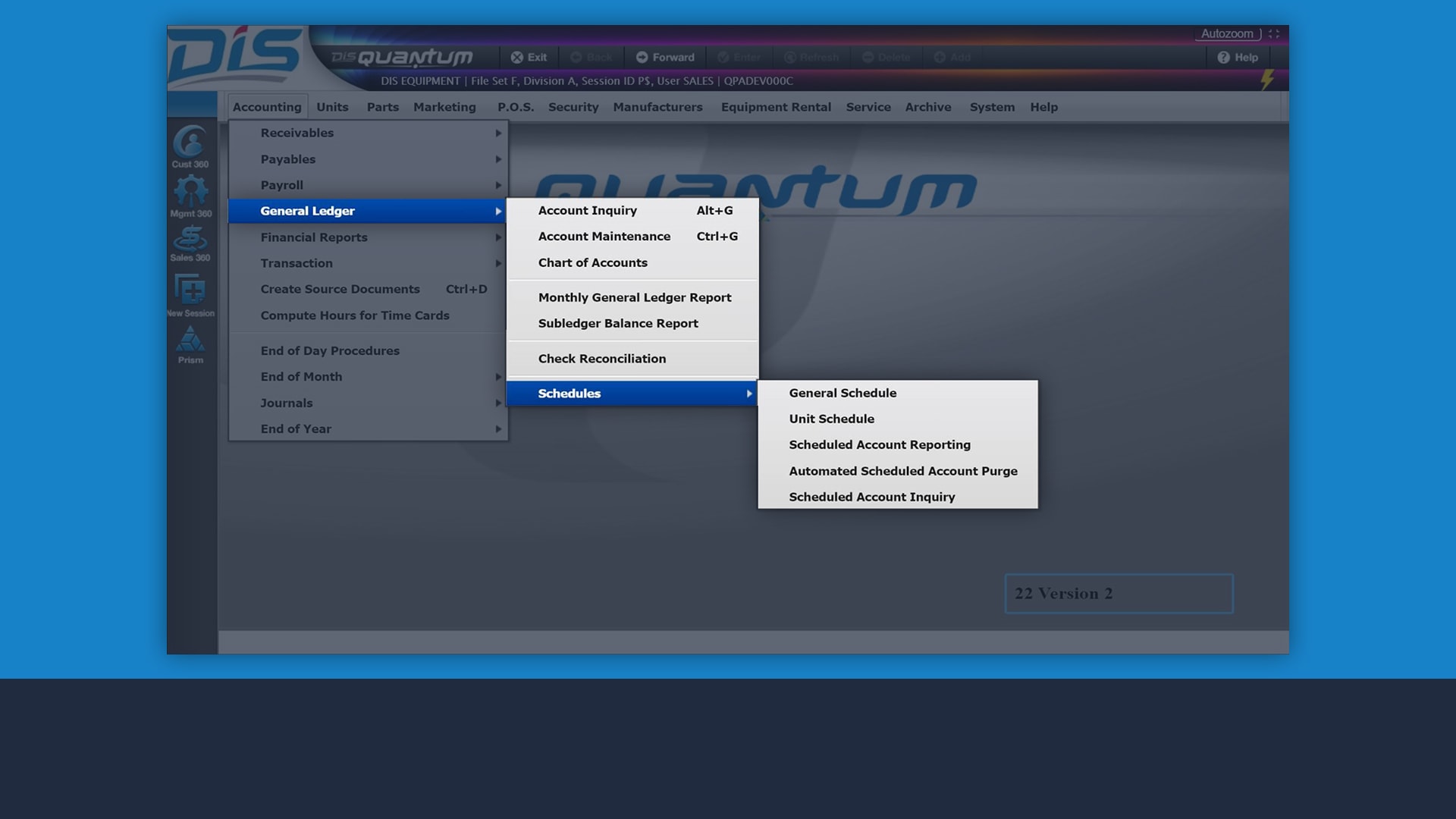Click the Add toolbar button
The image size is (1456, 819).
(952, 58)
